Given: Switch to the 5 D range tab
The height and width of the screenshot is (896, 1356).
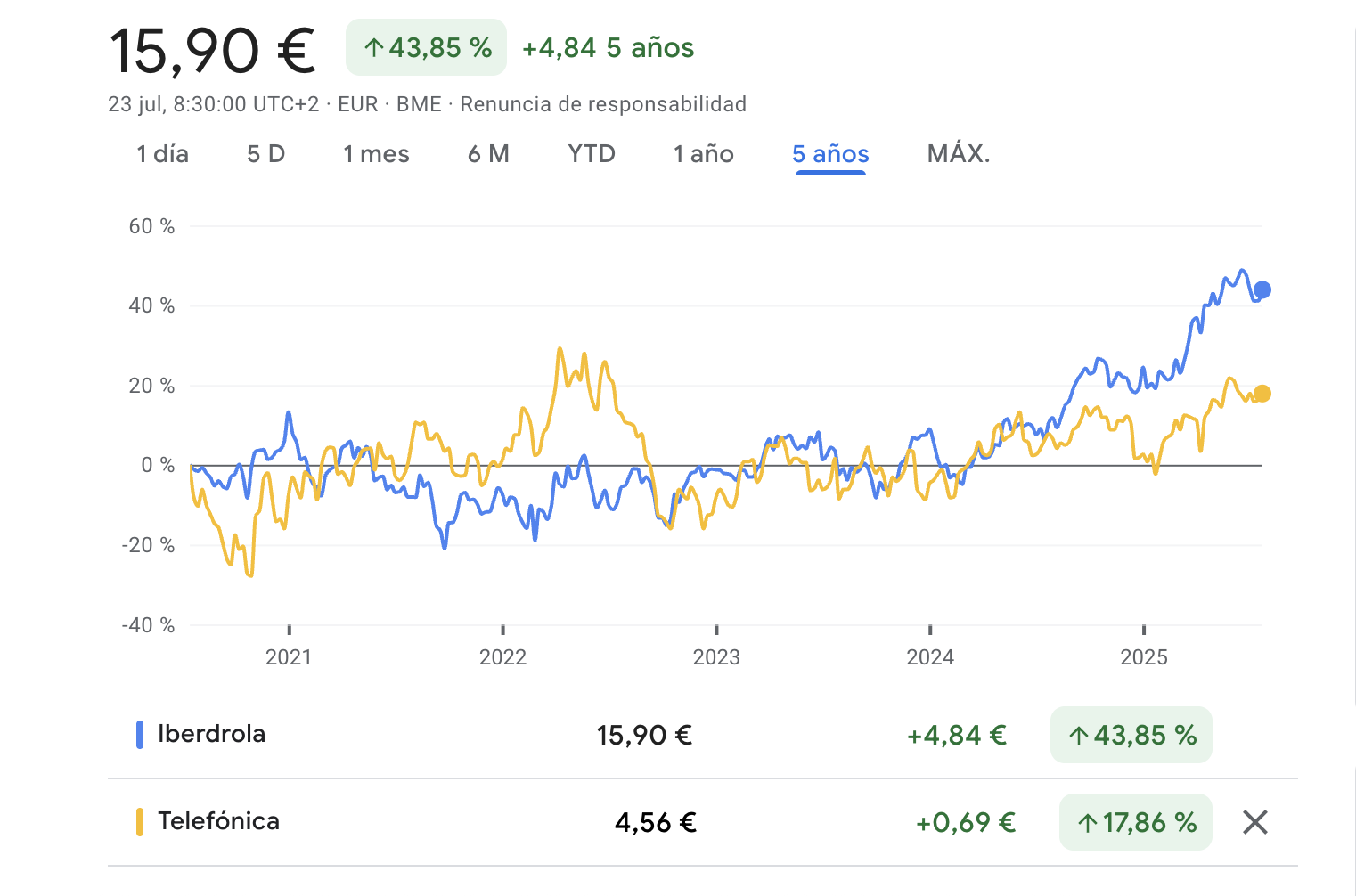Looking at the screenshot, I should (x=265, y=154).
